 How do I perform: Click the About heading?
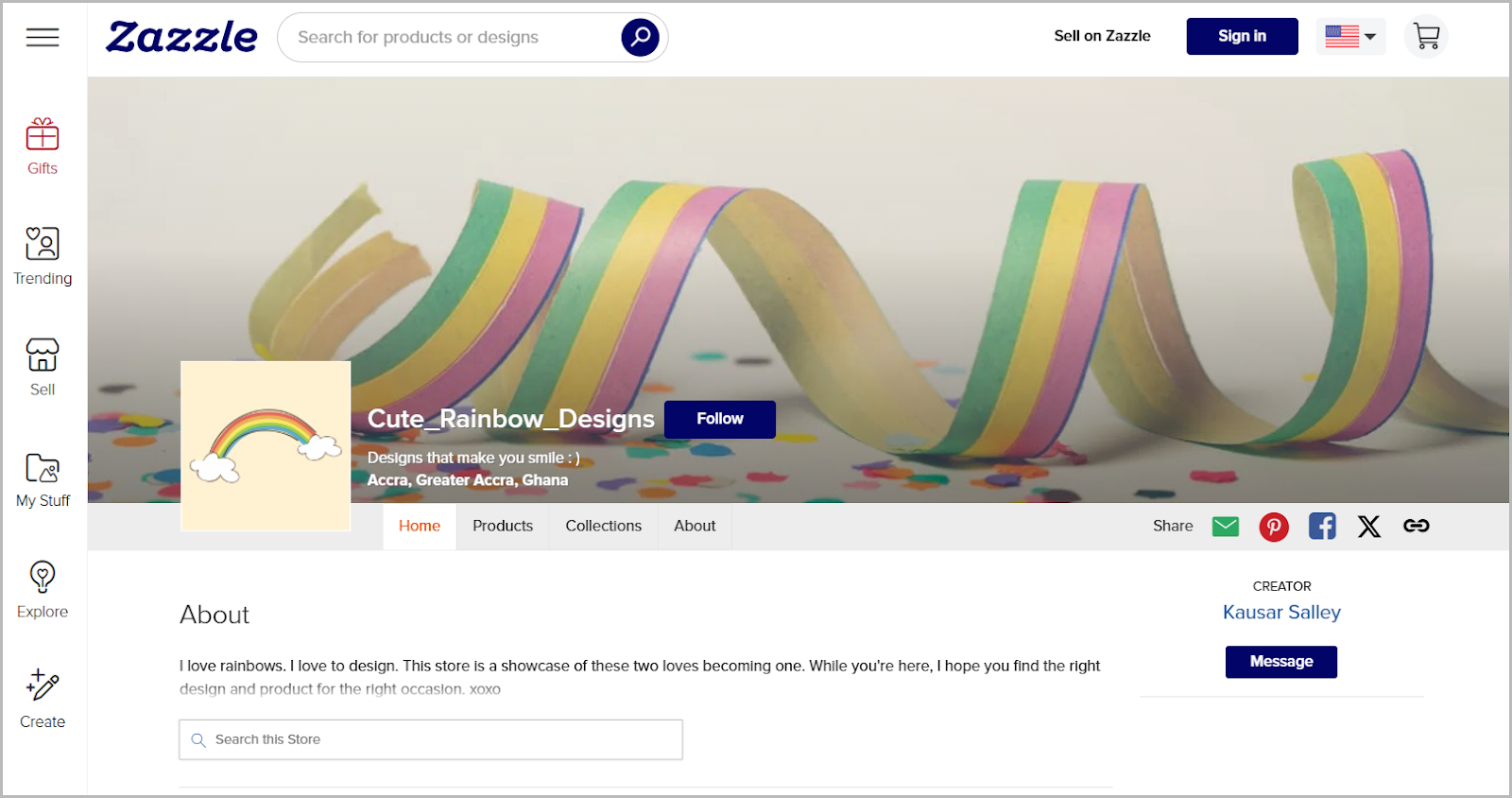pos(215,616)
